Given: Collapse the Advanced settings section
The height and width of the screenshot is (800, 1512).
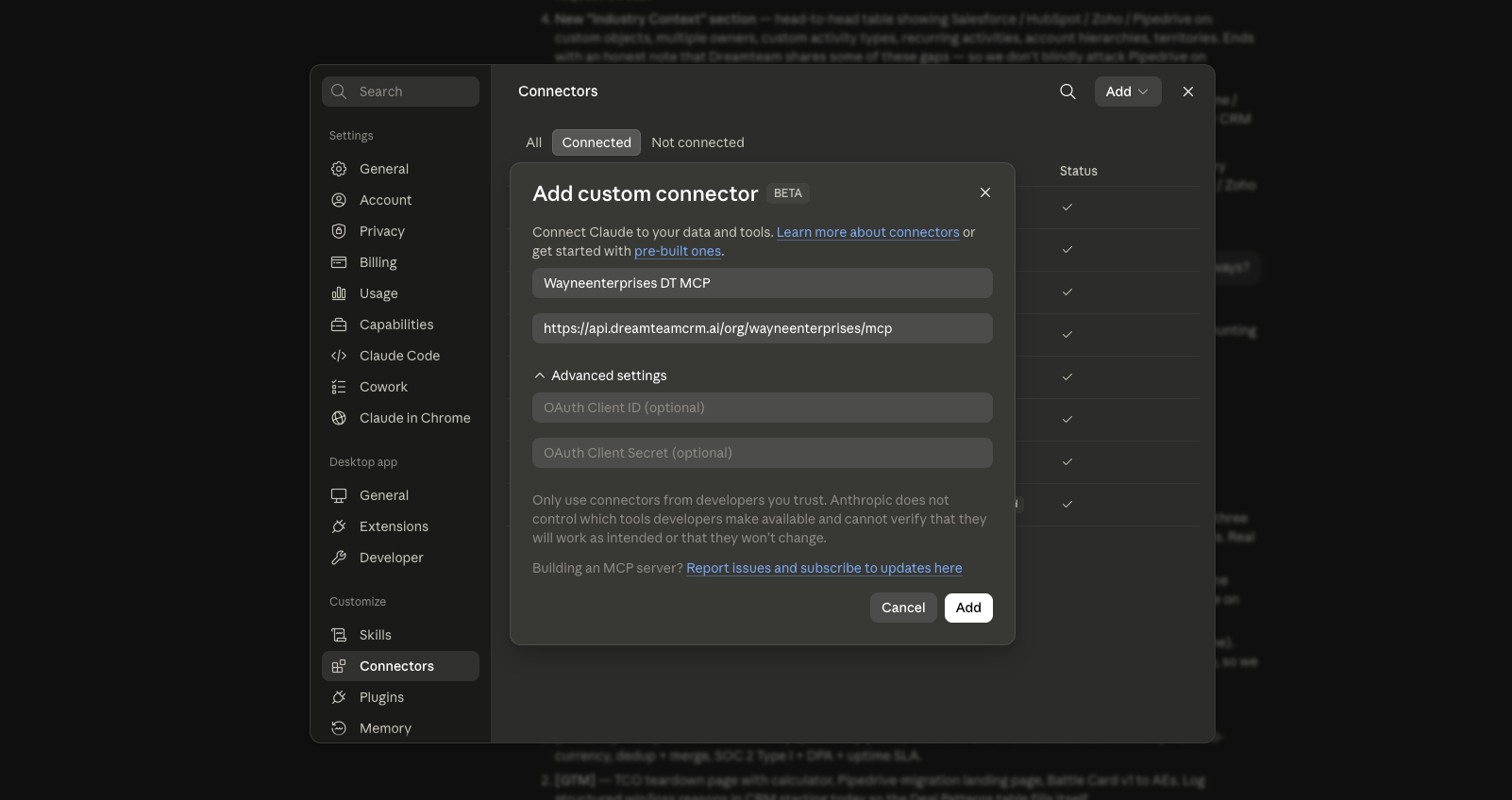Looking at the screenshot, I should point(600,375).
